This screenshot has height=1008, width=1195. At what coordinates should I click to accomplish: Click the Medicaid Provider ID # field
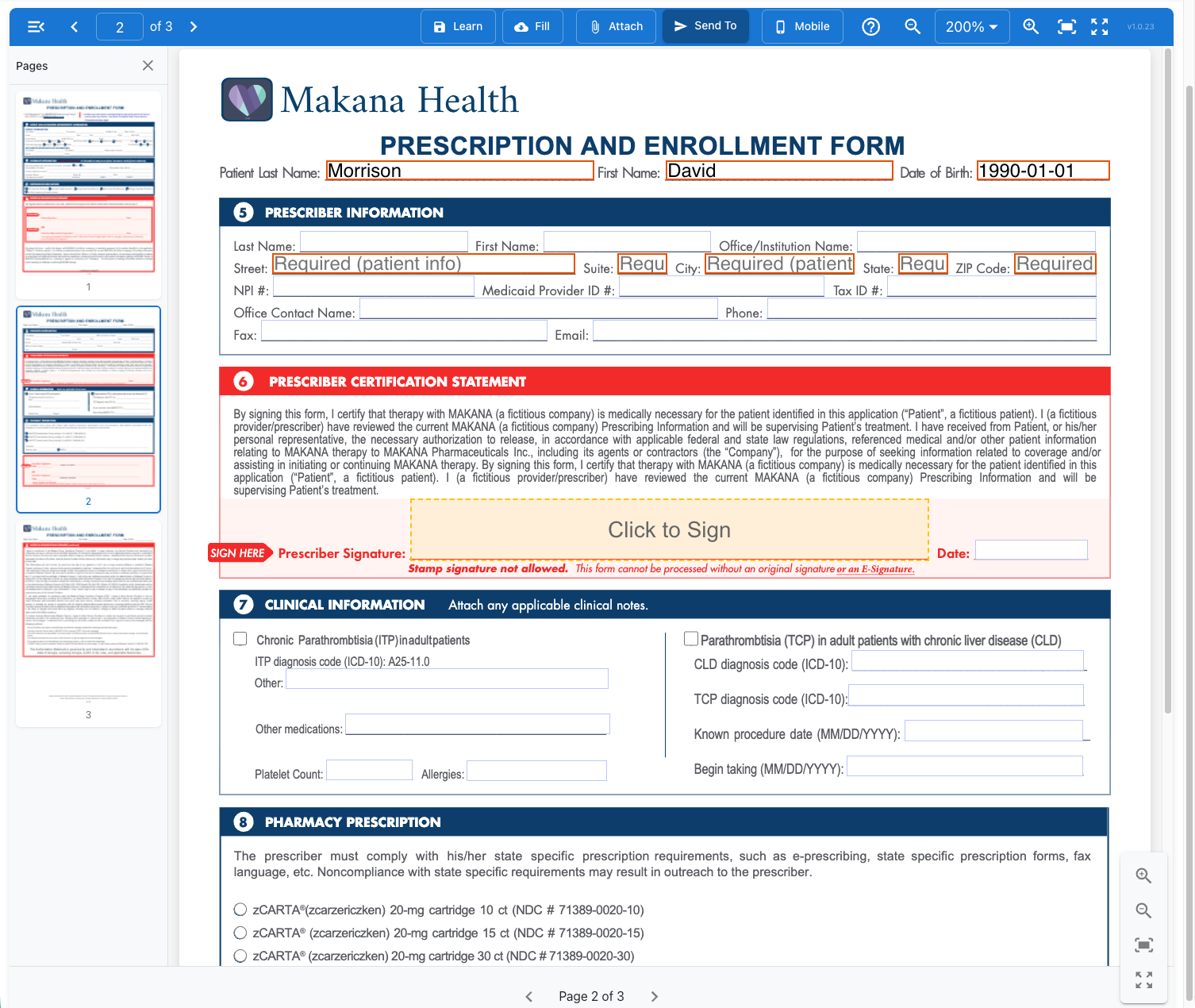[722, 287]
